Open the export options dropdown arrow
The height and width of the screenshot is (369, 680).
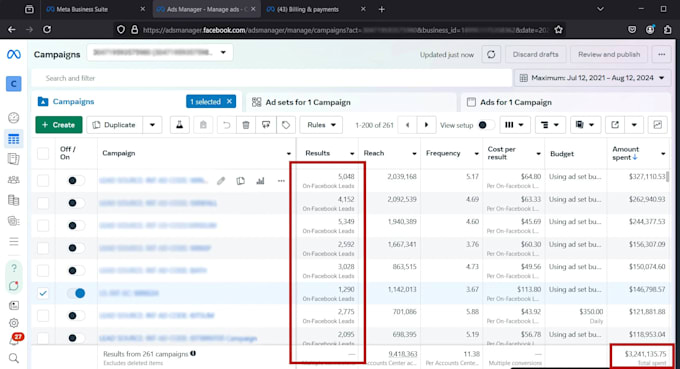pyautogui.click(x=634, y=125)
